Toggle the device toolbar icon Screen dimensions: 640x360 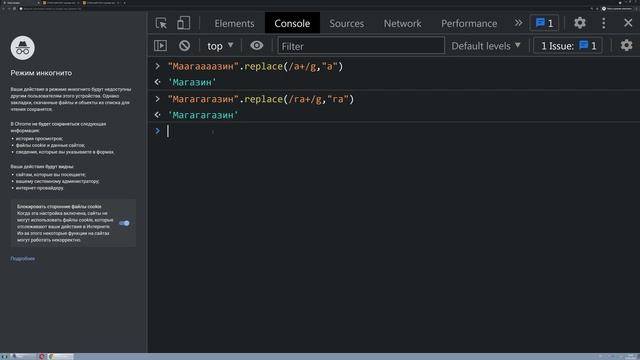pos(183,23)
